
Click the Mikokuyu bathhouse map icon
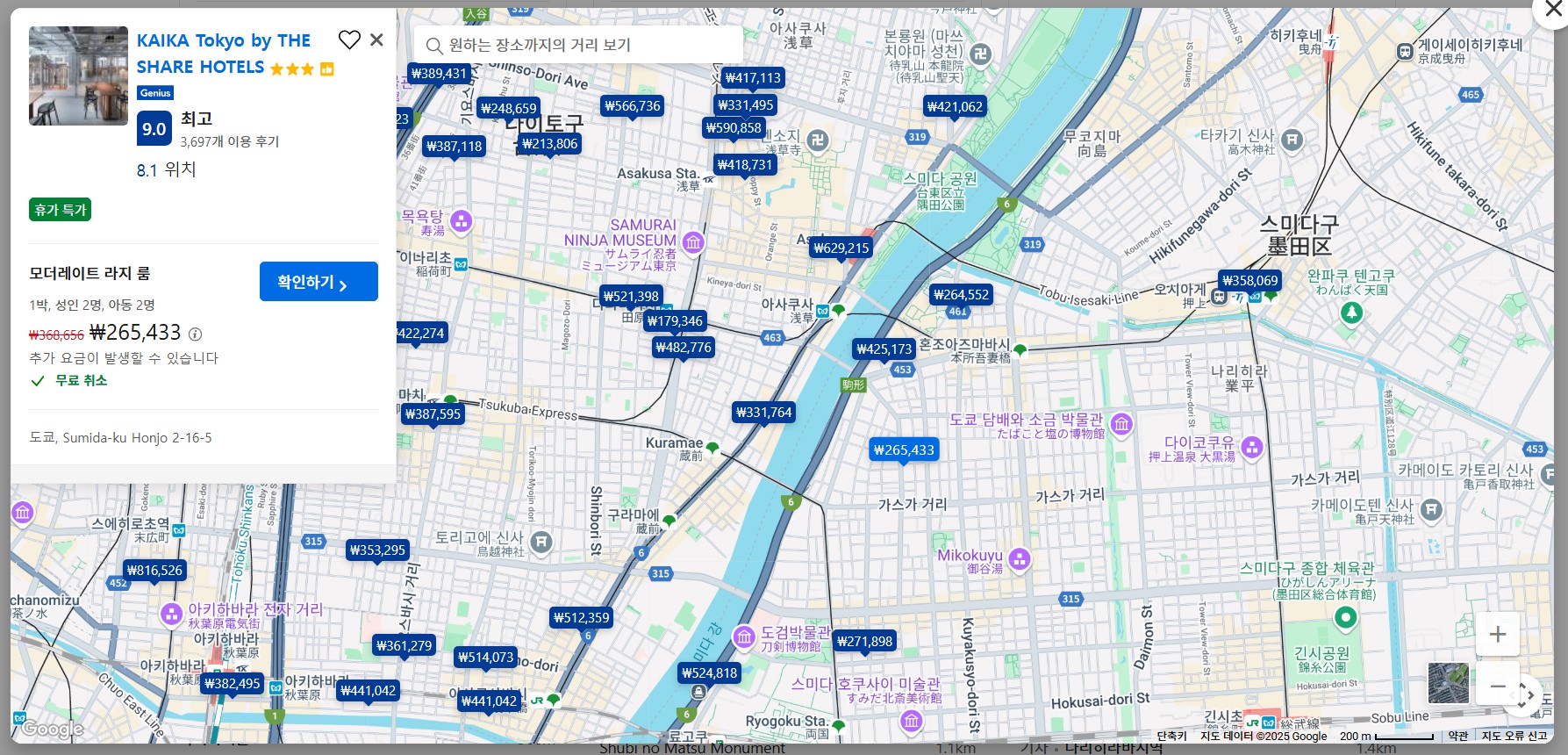pos(1020,558)
